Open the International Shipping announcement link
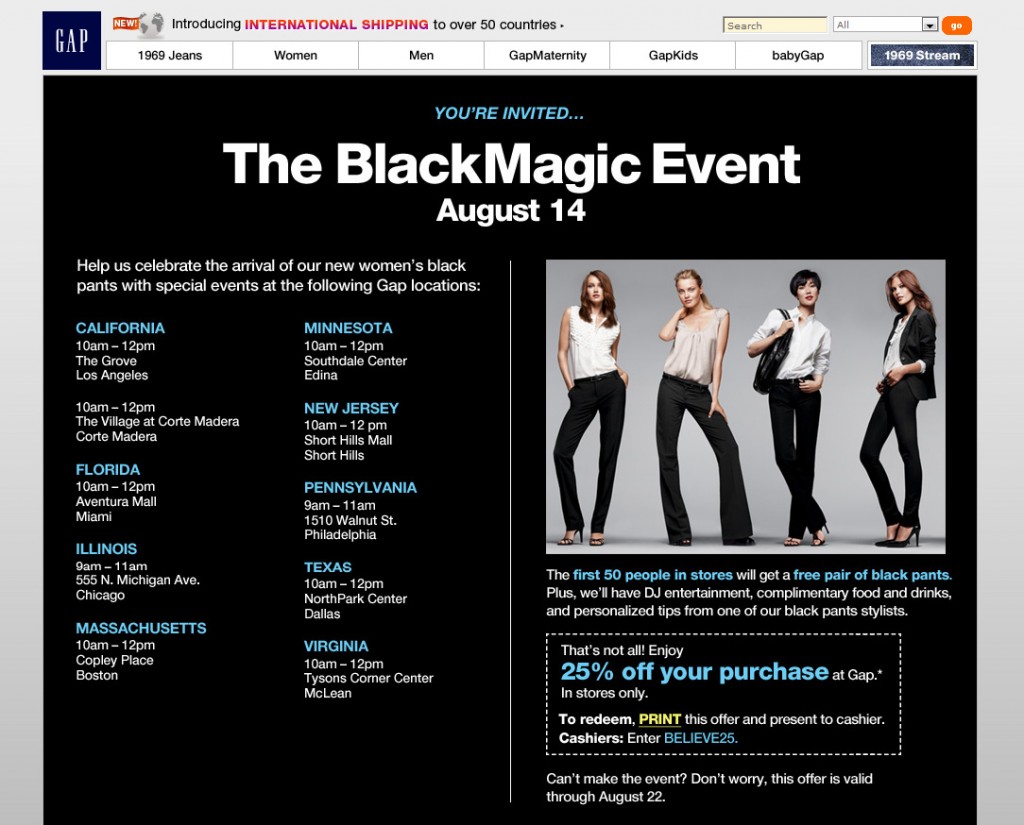Image resolution: width=1024 pixels, height=825 pixels. (367, 24)
